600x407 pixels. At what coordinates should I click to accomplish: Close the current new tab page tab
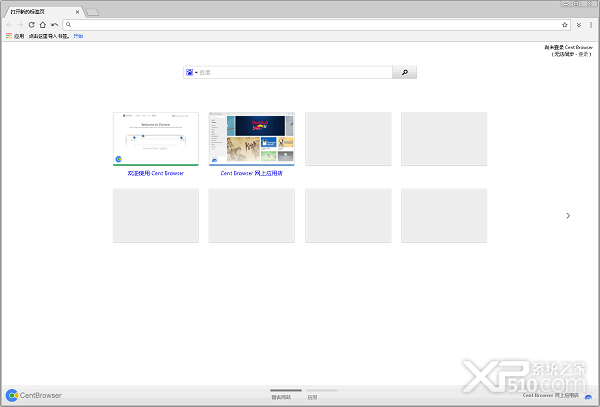77,12
